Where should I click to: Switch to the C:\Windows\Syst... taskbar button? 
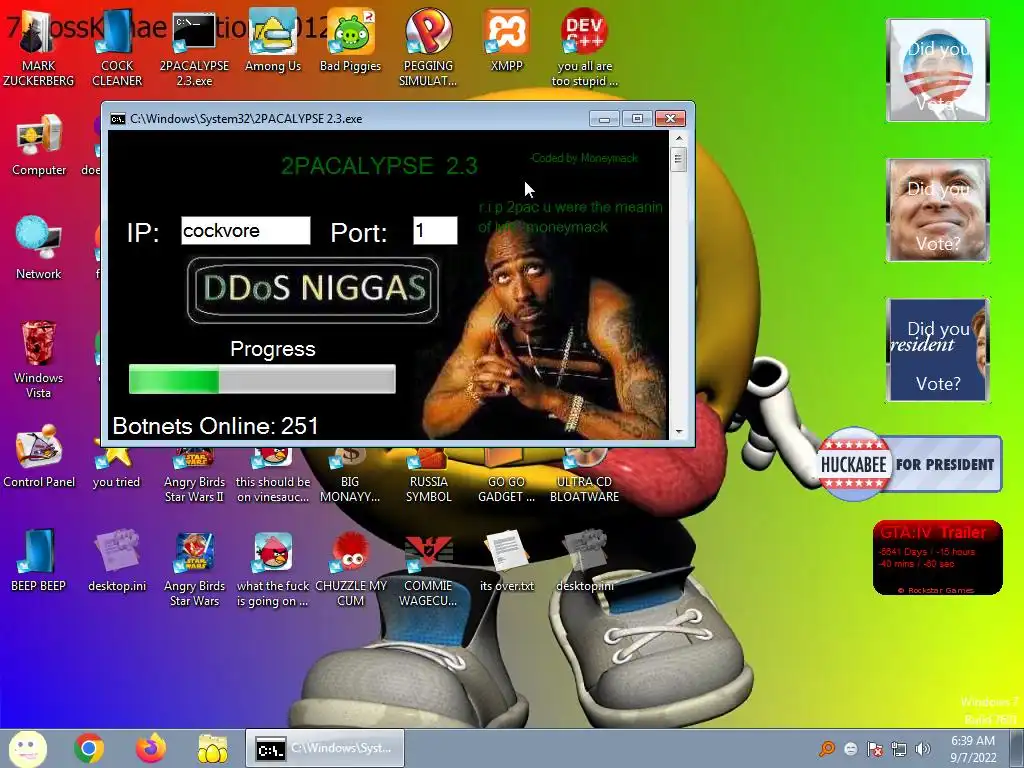(325, 748)
